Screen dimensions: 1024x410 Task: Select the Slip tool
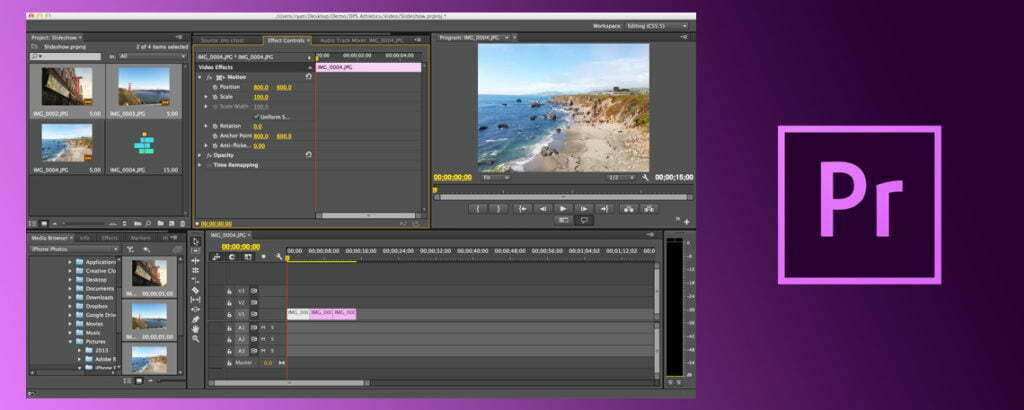pos(195,300)
